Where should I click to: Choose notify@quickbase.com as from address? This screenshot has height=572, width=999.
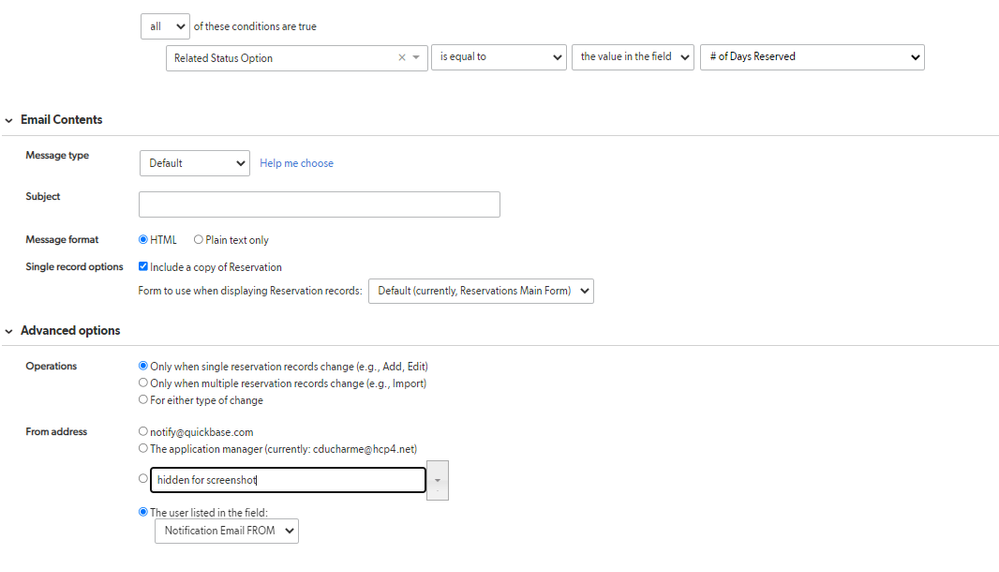[143, 431]
